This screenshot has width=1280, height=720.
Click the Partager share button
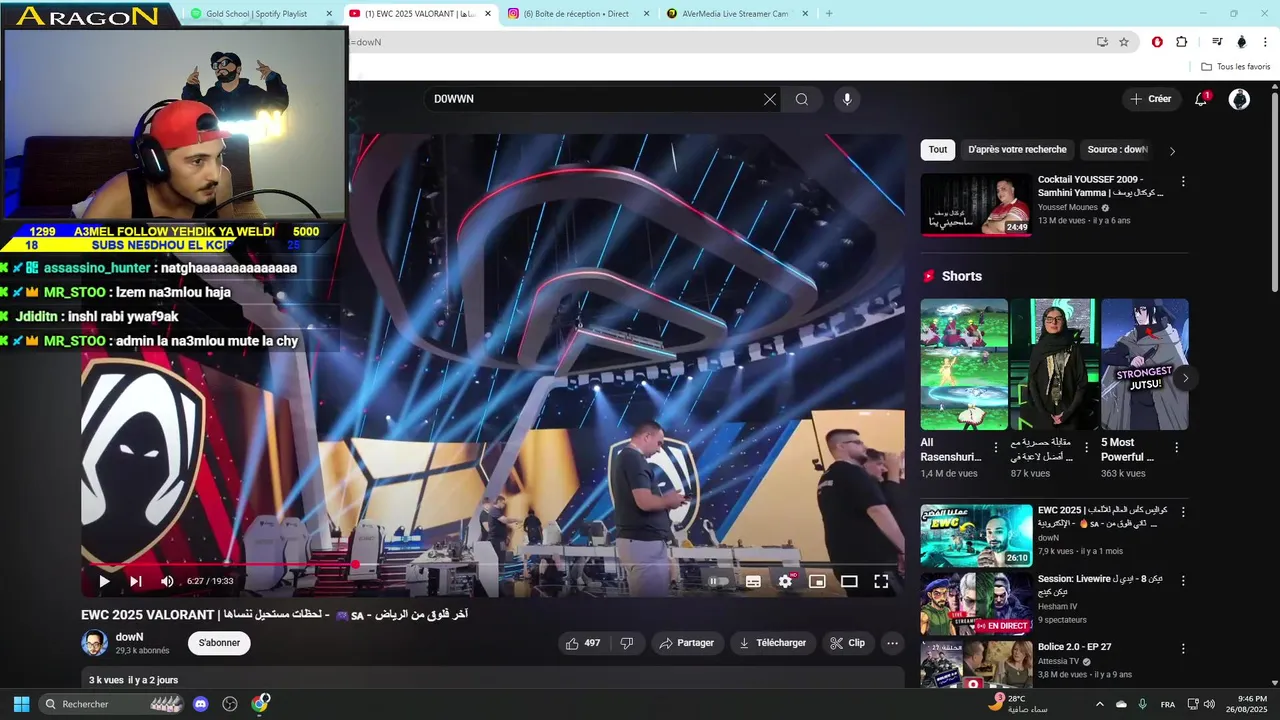[686, 643]
